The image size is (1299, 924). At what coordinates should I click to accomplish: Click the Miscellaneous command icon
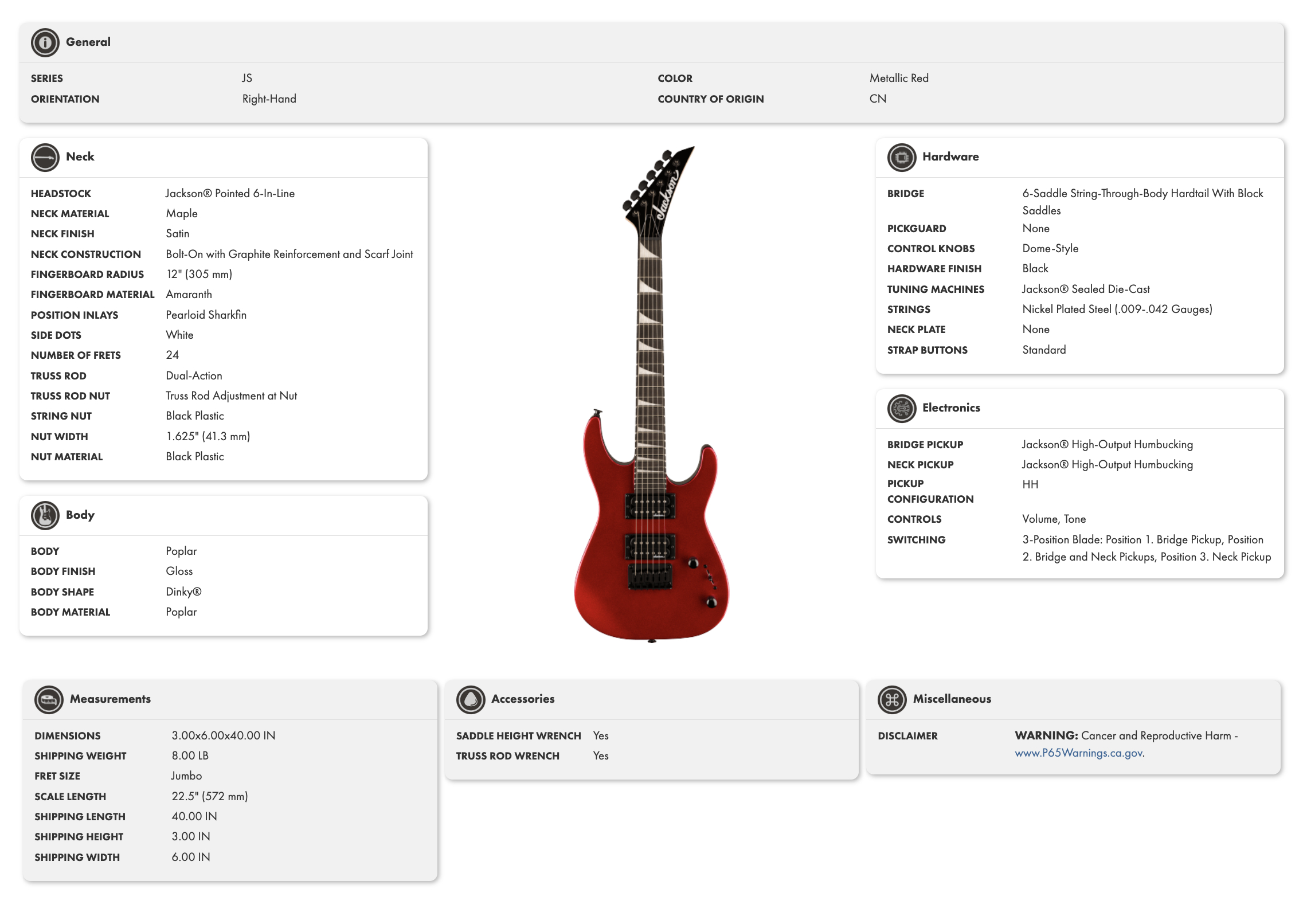pos(892,699)
